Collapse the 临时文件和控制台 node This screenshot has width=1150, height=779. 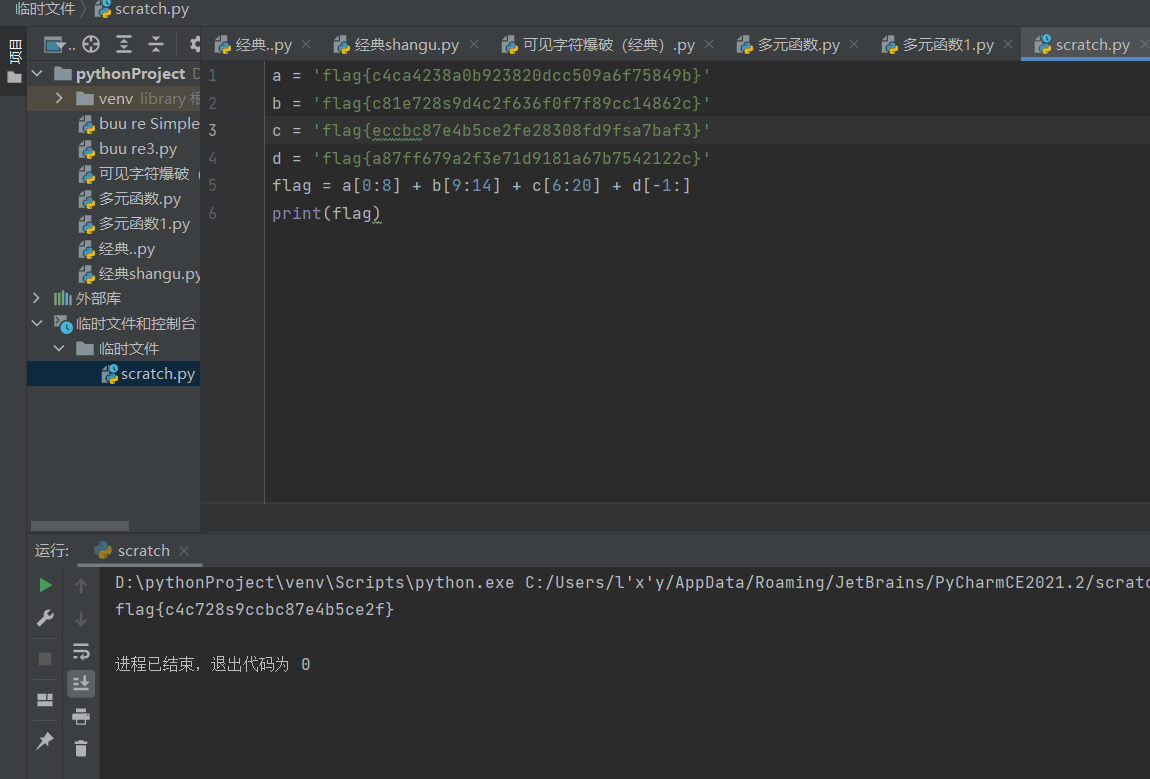coord(37,323)
